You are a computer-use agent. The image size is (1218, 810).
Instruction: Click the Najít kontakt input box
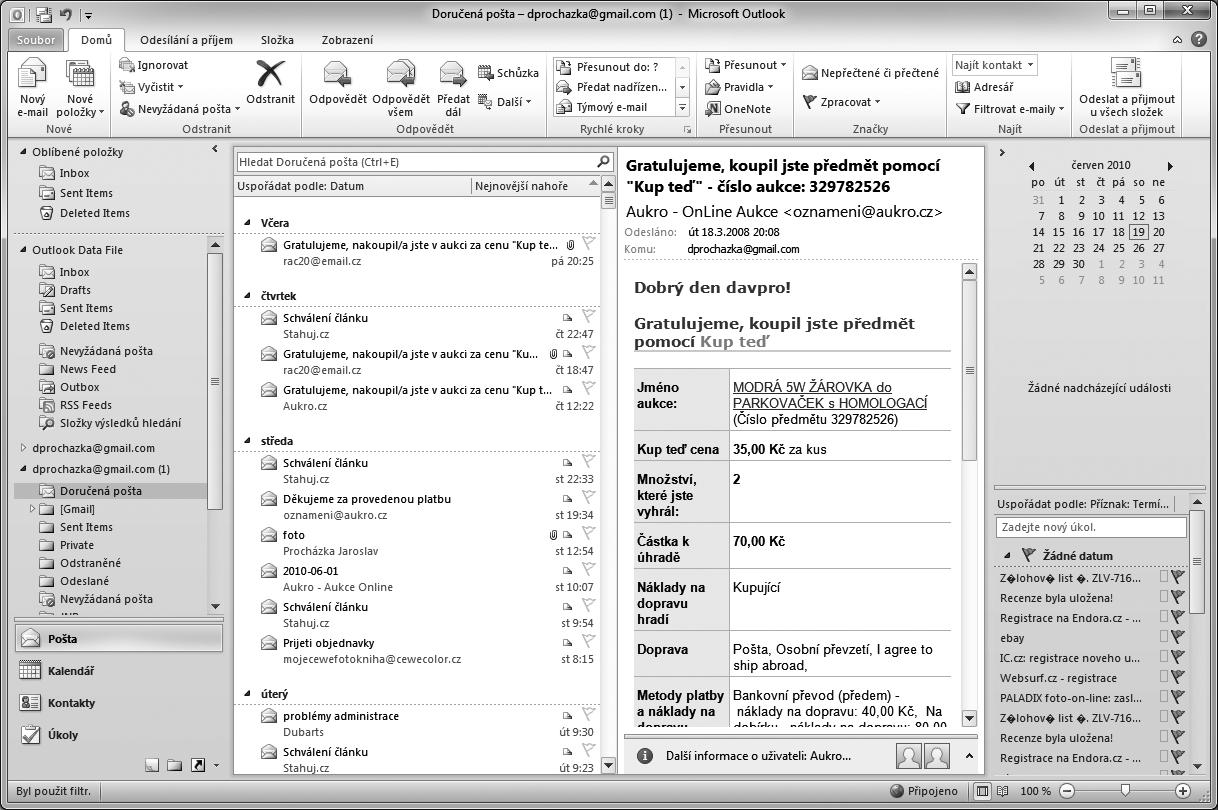coord(995,65)
